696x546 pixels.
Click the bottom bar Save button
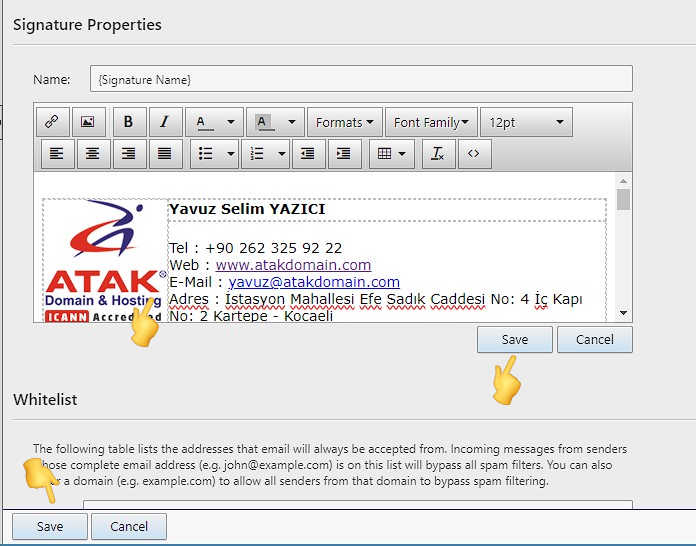pos(50,526)
